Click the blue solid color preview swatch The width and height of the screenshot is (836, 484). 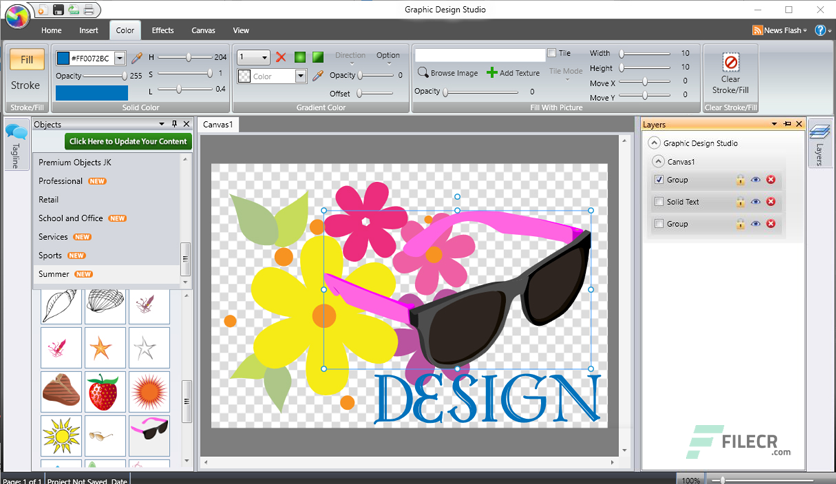click(92, 93)
